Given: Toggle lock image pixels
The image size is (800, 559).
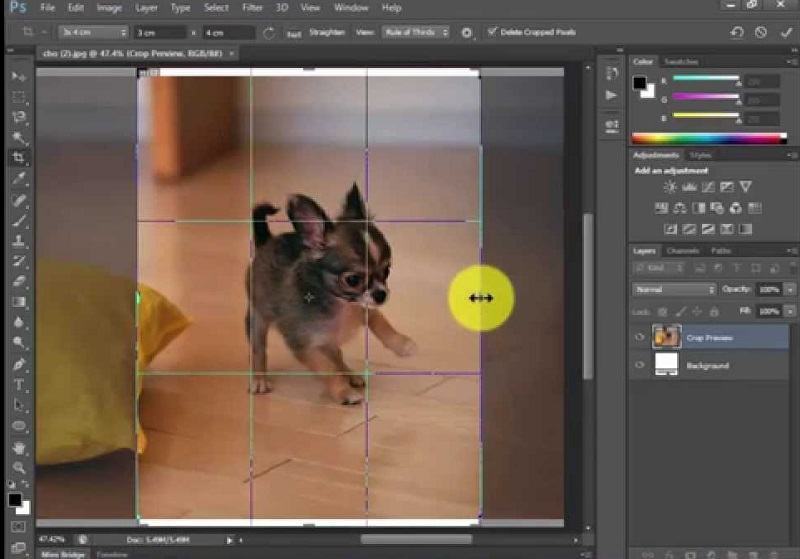Looking at the screenshot, I should (x=681, y=311).
